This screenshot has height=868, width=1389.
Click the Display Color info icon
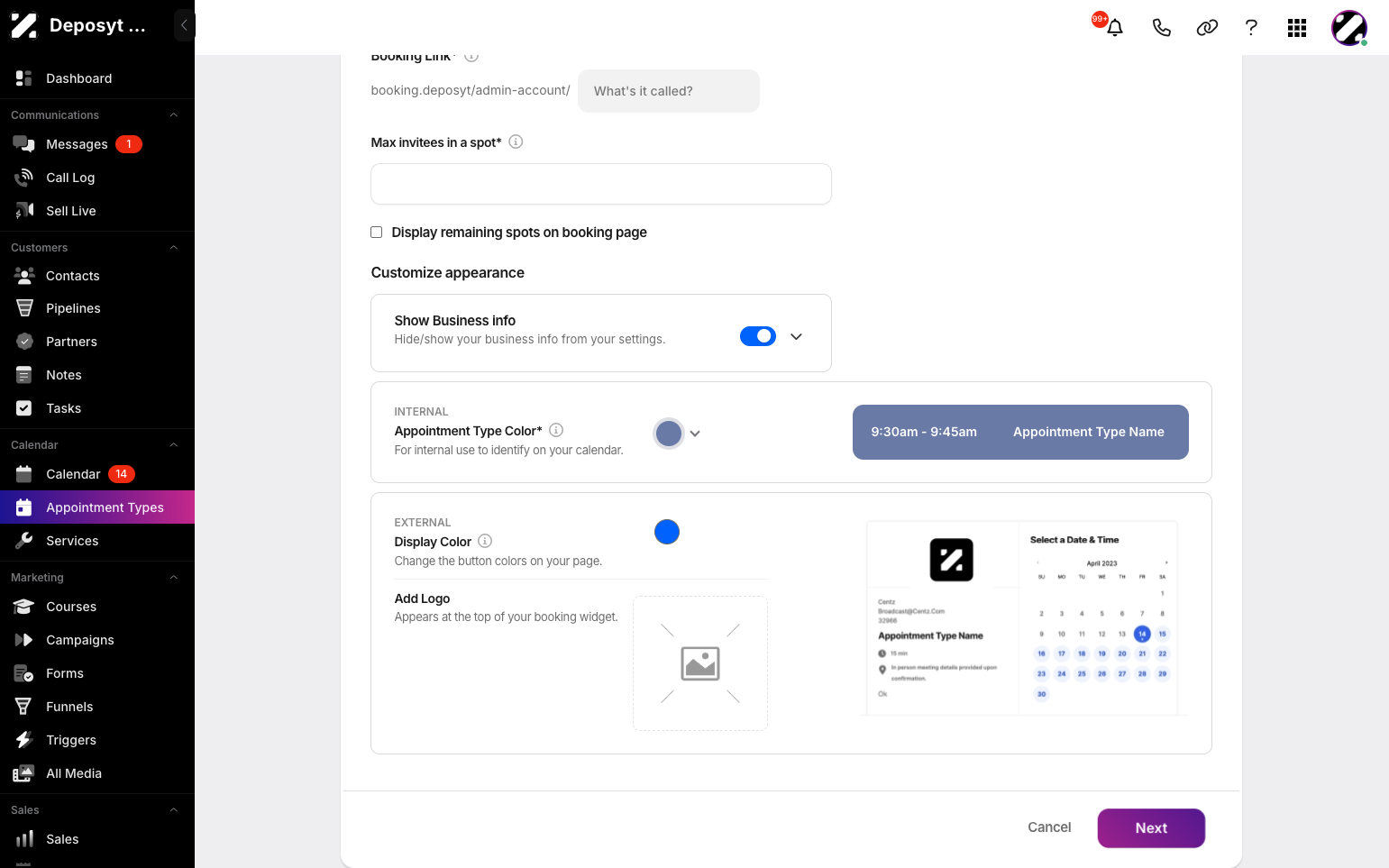[x=485, y=541]
